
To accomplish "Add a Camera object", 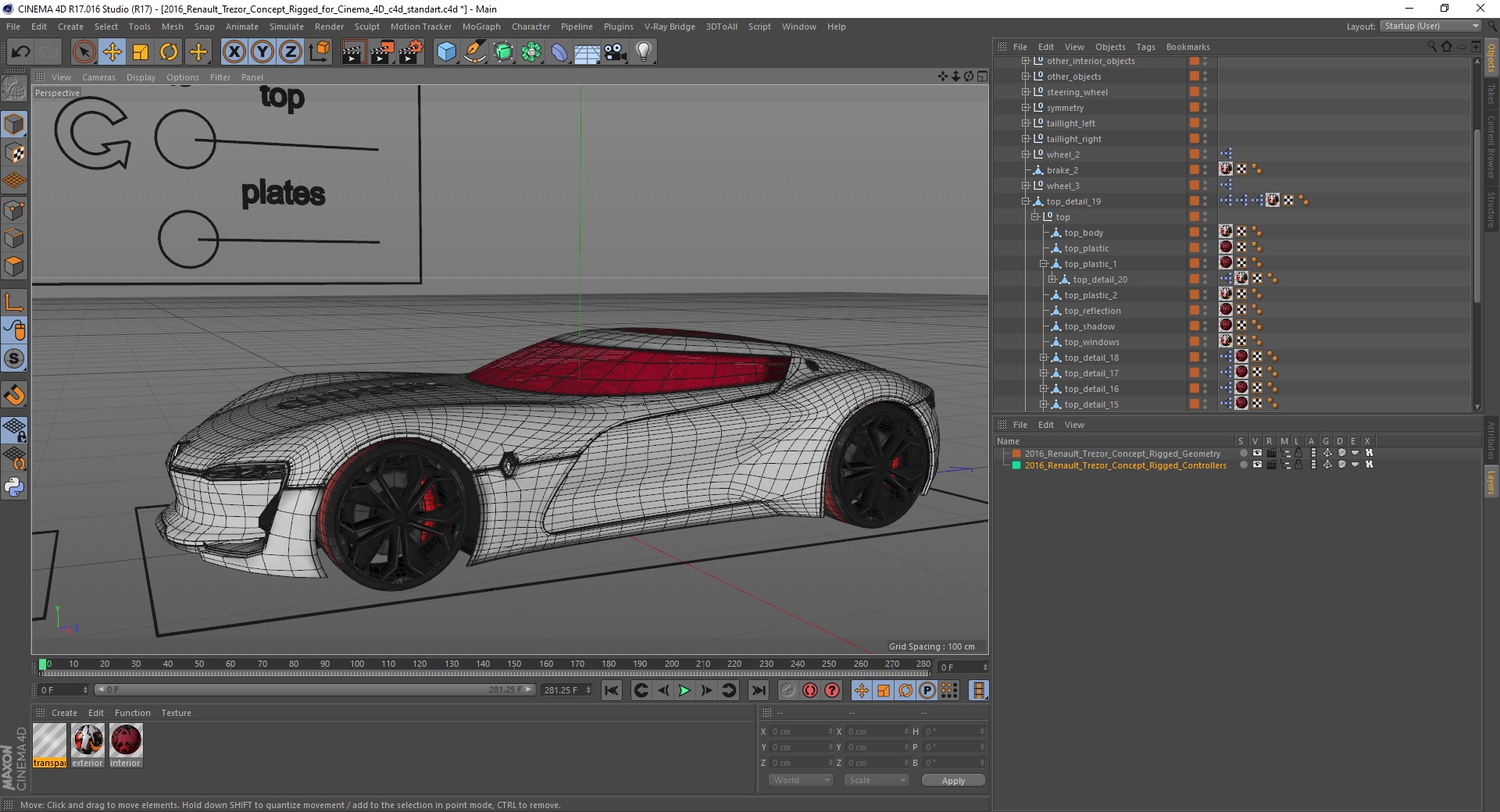I will (616, 52).
